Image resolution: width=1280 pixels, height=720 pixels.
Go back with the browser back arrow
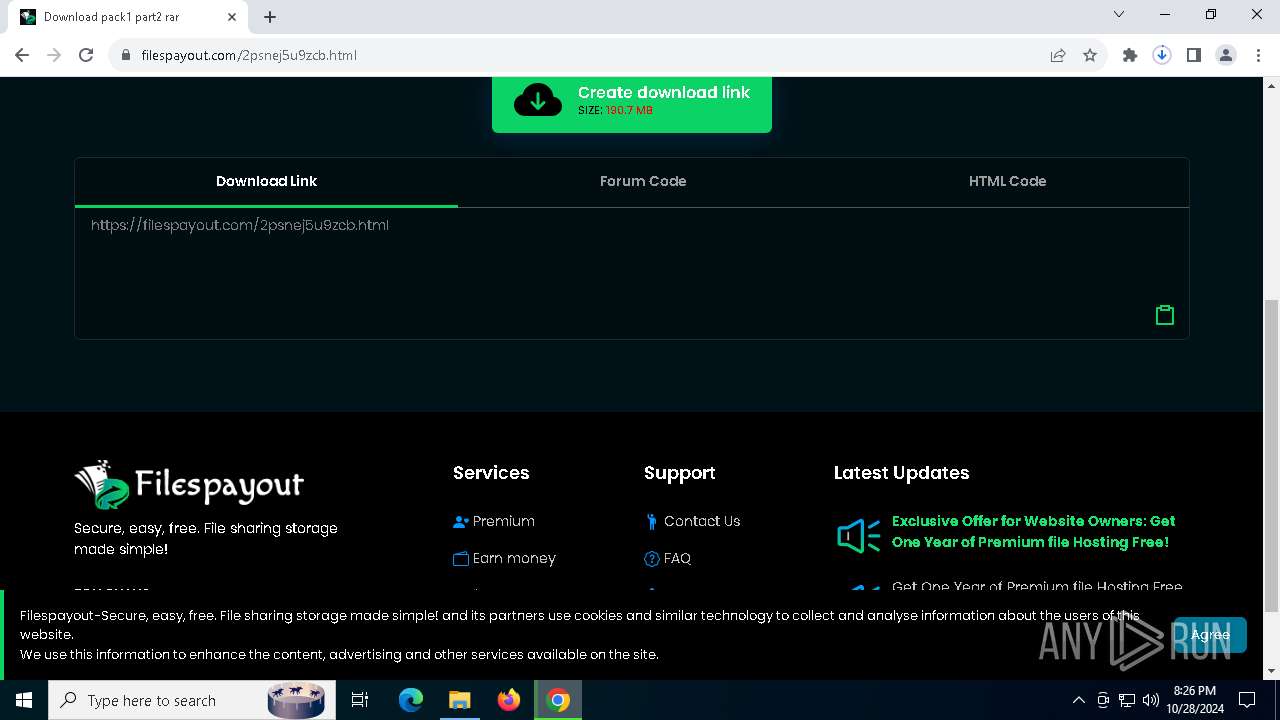[22, 55]
